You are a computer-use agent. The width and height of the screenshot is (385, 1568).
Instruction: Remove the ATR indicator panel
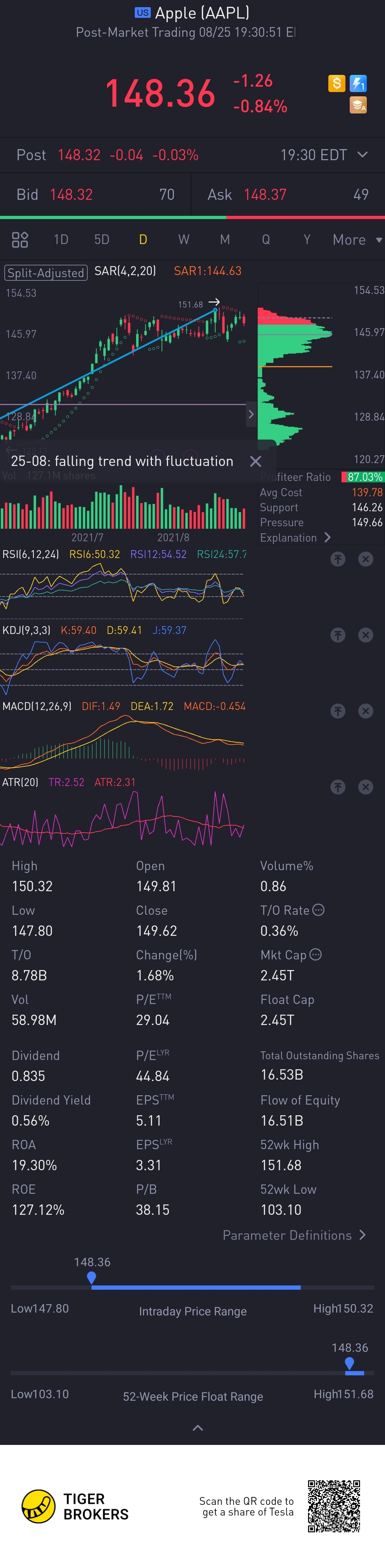coord(365,787)
